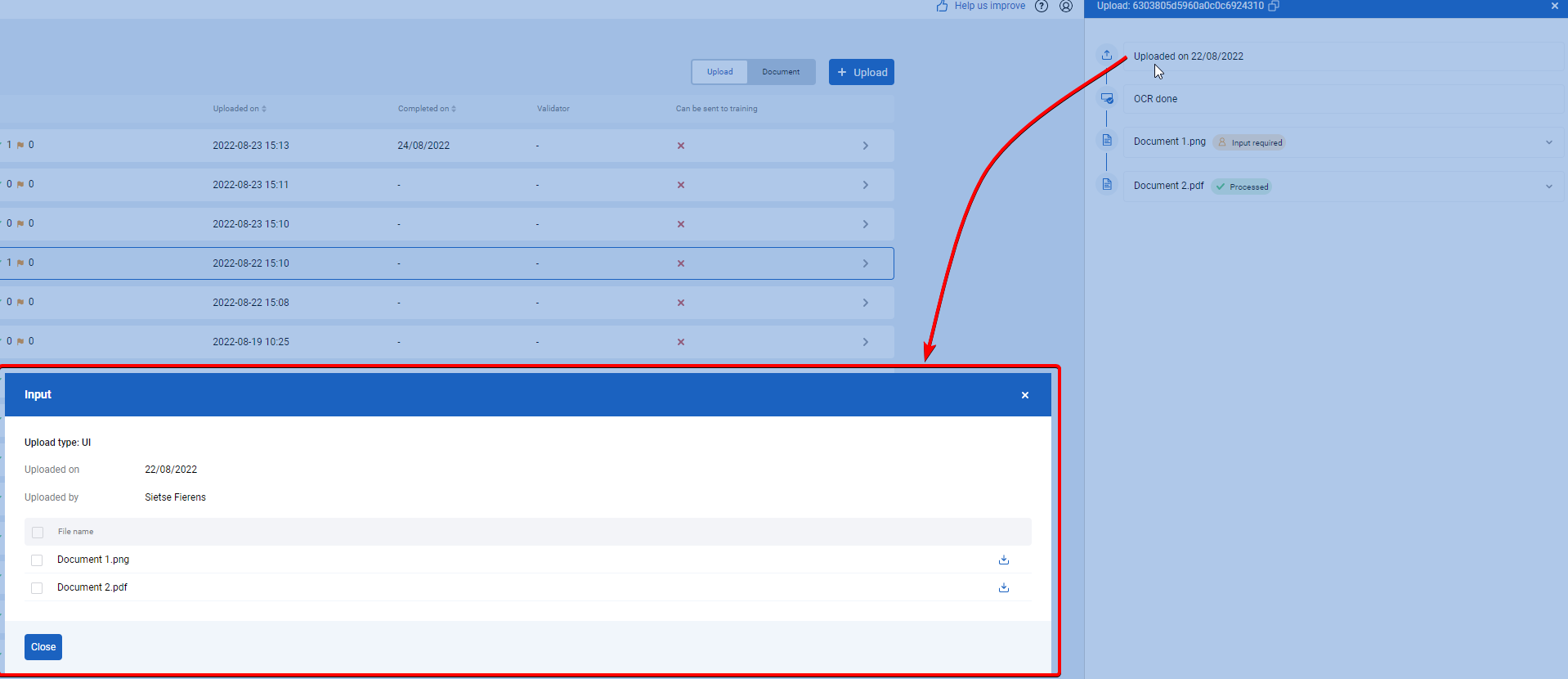Click the Processed status badge
Image resolution: width=1568 pixels, height=679 pixels.
tap(1242, 187)
